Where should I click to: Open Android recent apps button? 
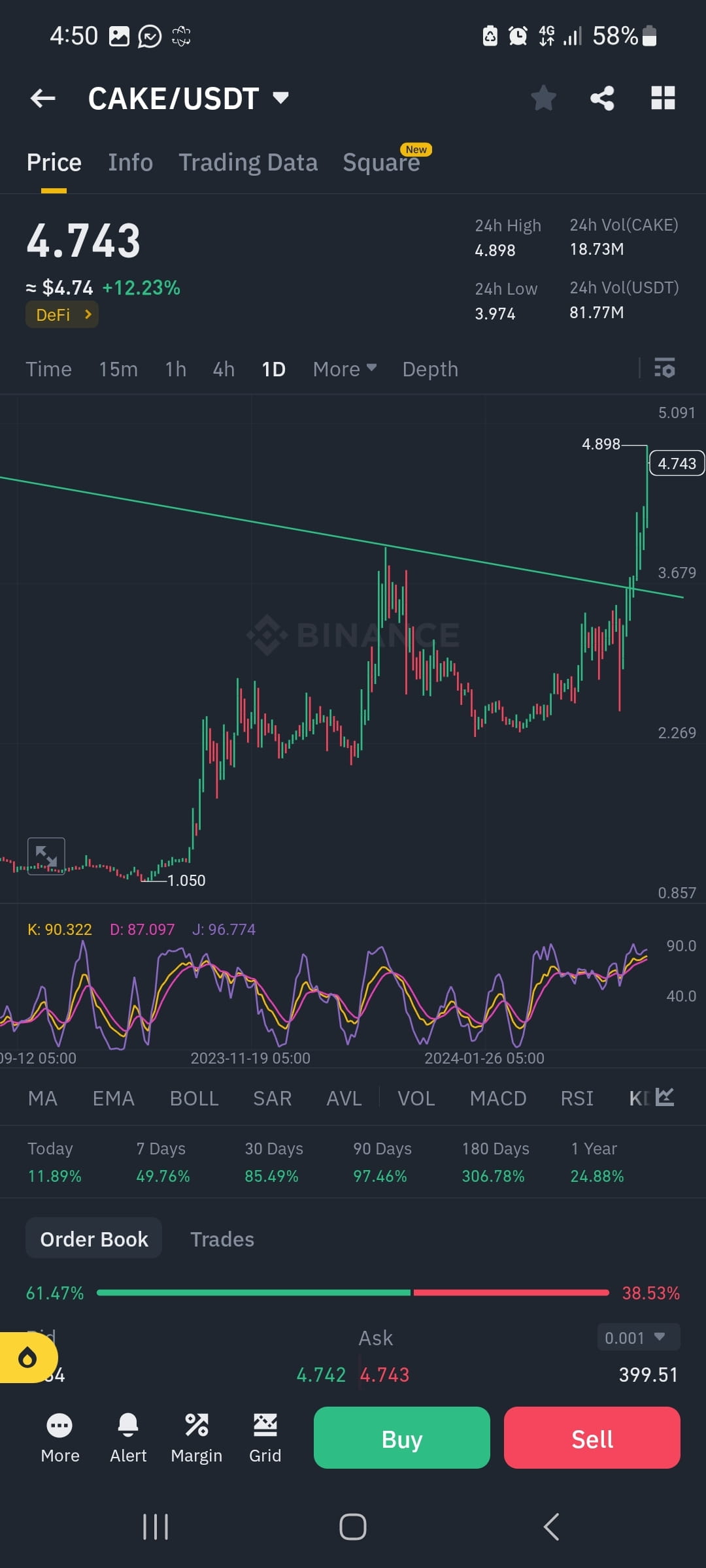(x=156, y=1527)
